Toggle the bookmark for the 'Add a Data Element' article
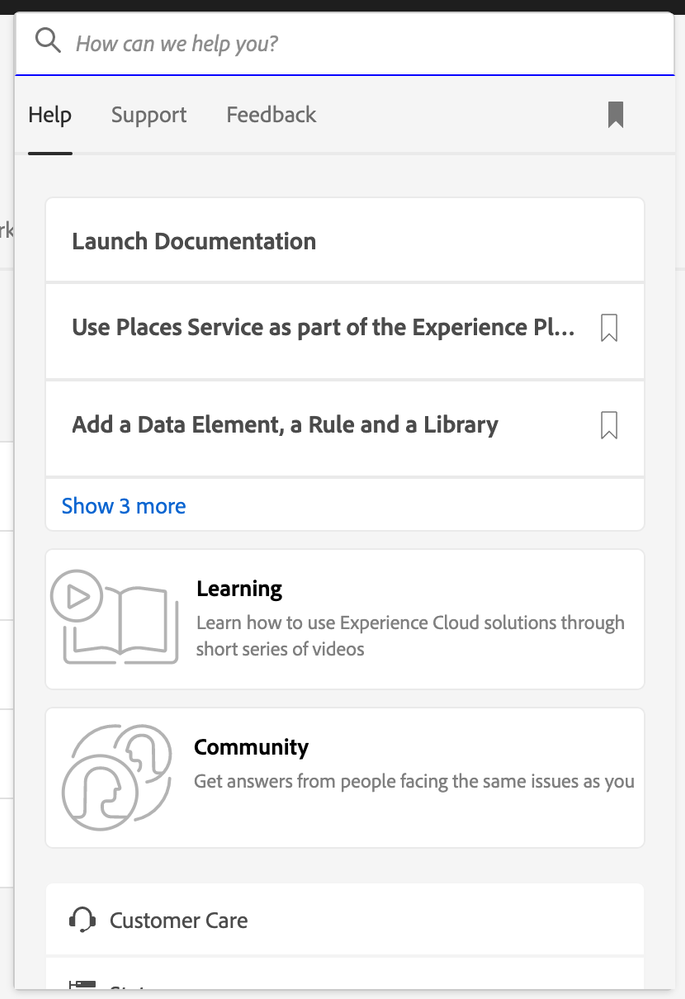685x999 pixels. click(609, 425)
